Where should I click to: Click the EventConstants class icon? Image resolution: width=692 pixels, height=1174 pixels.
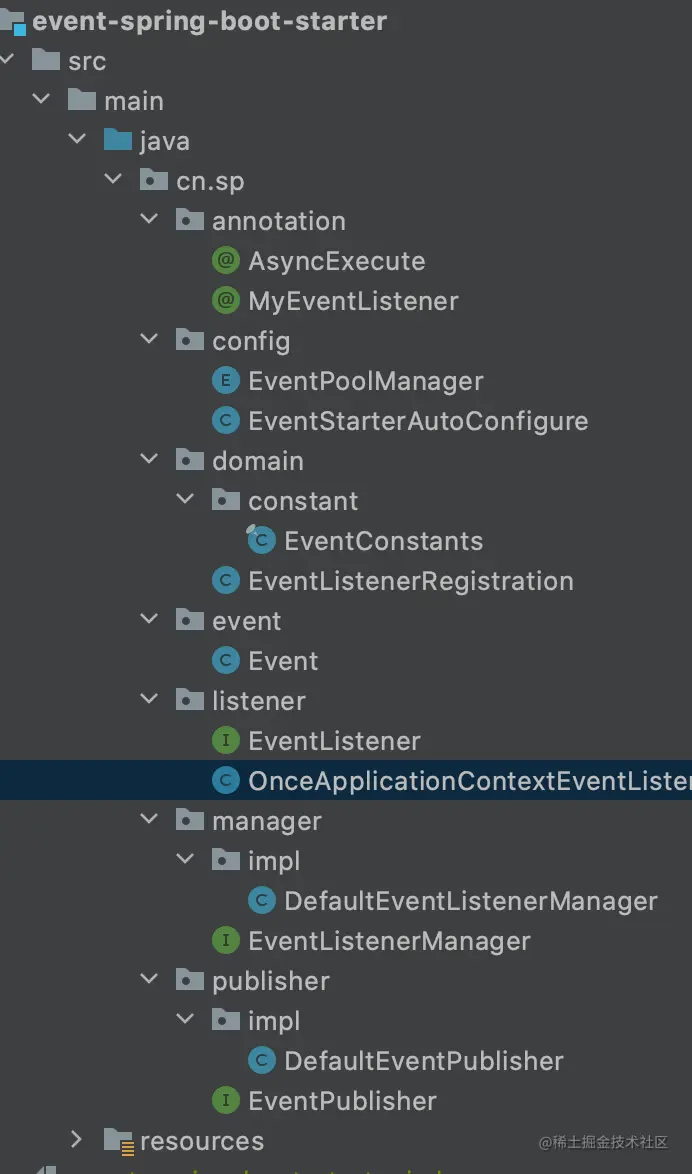tap(261, 540)
